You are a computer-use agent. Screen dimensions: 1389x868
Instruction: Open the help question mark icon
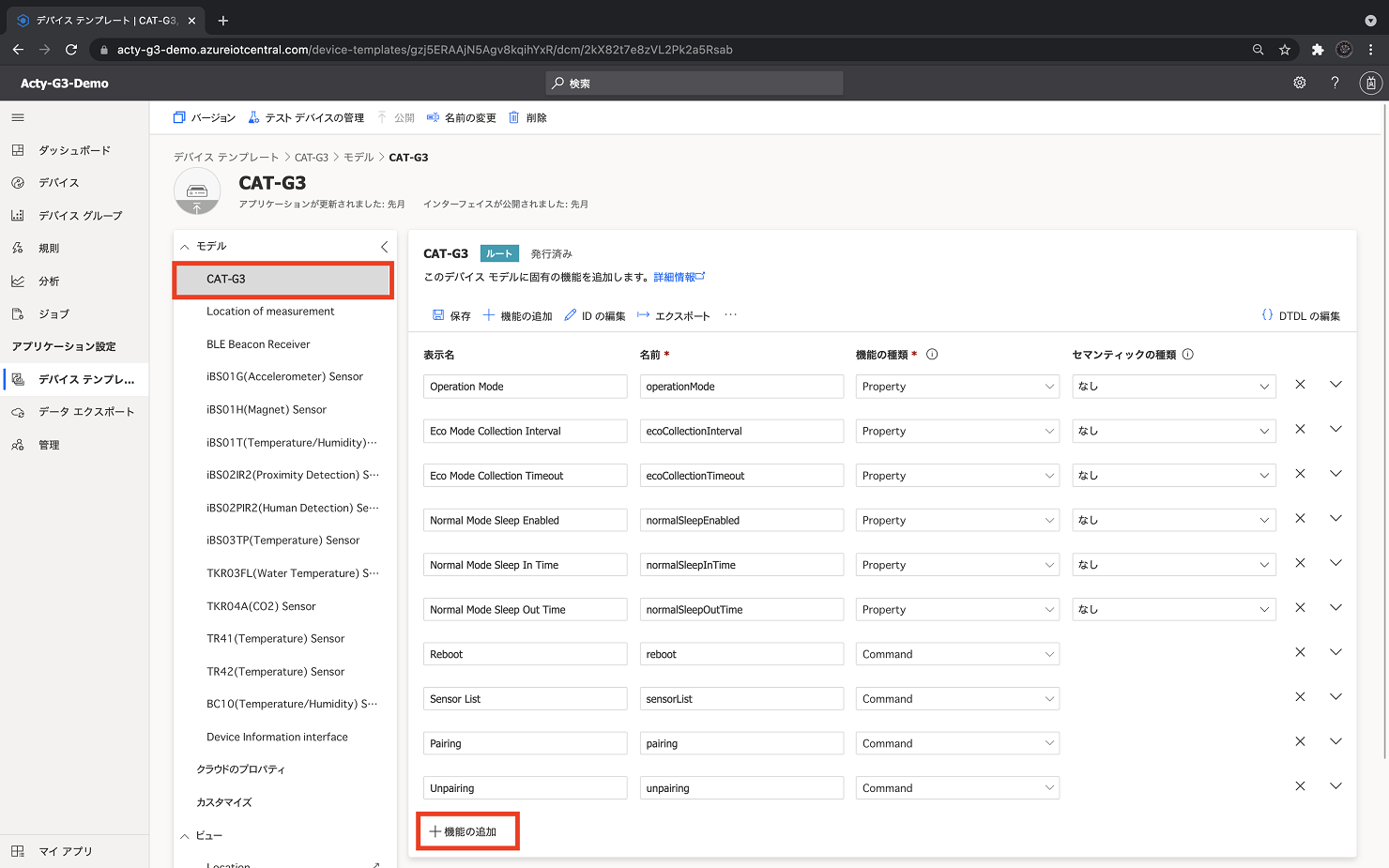pyautogui.click(x=1335, y=83)
